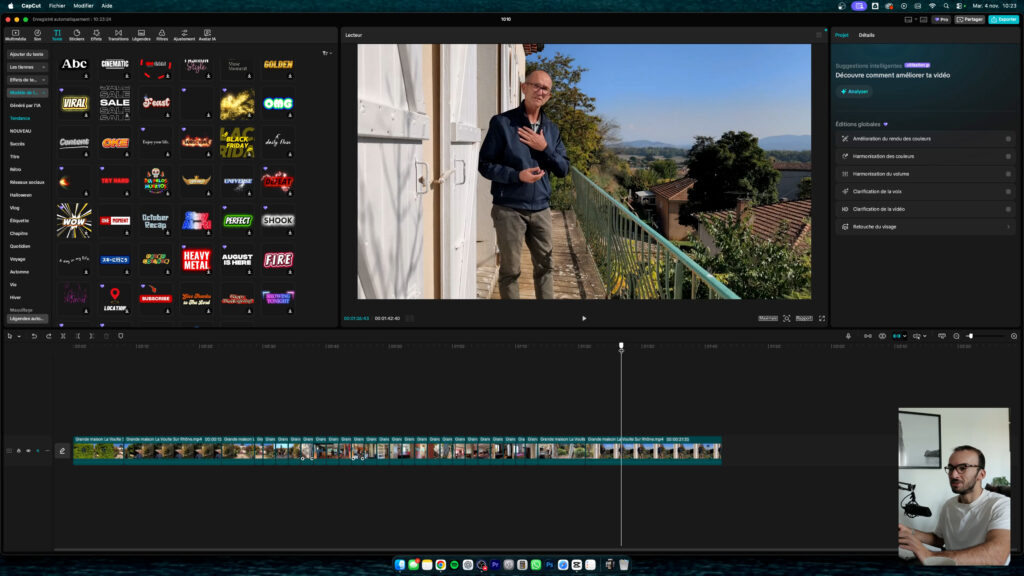Open the Multimédia panel
The height and width of the screenshot is (576, 1024).
15,35
